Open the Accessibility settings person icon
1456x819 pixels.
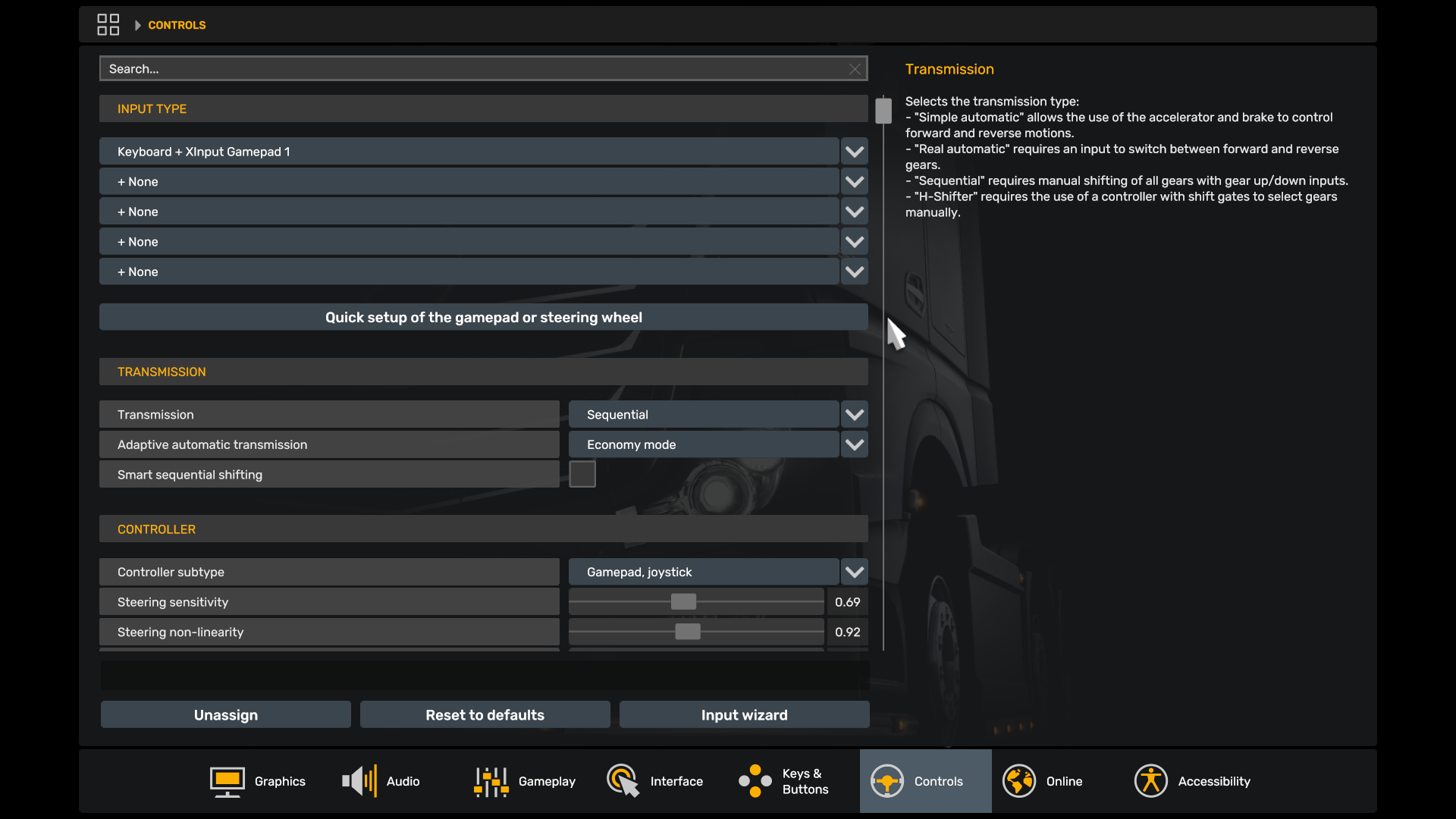point(1150,781)
